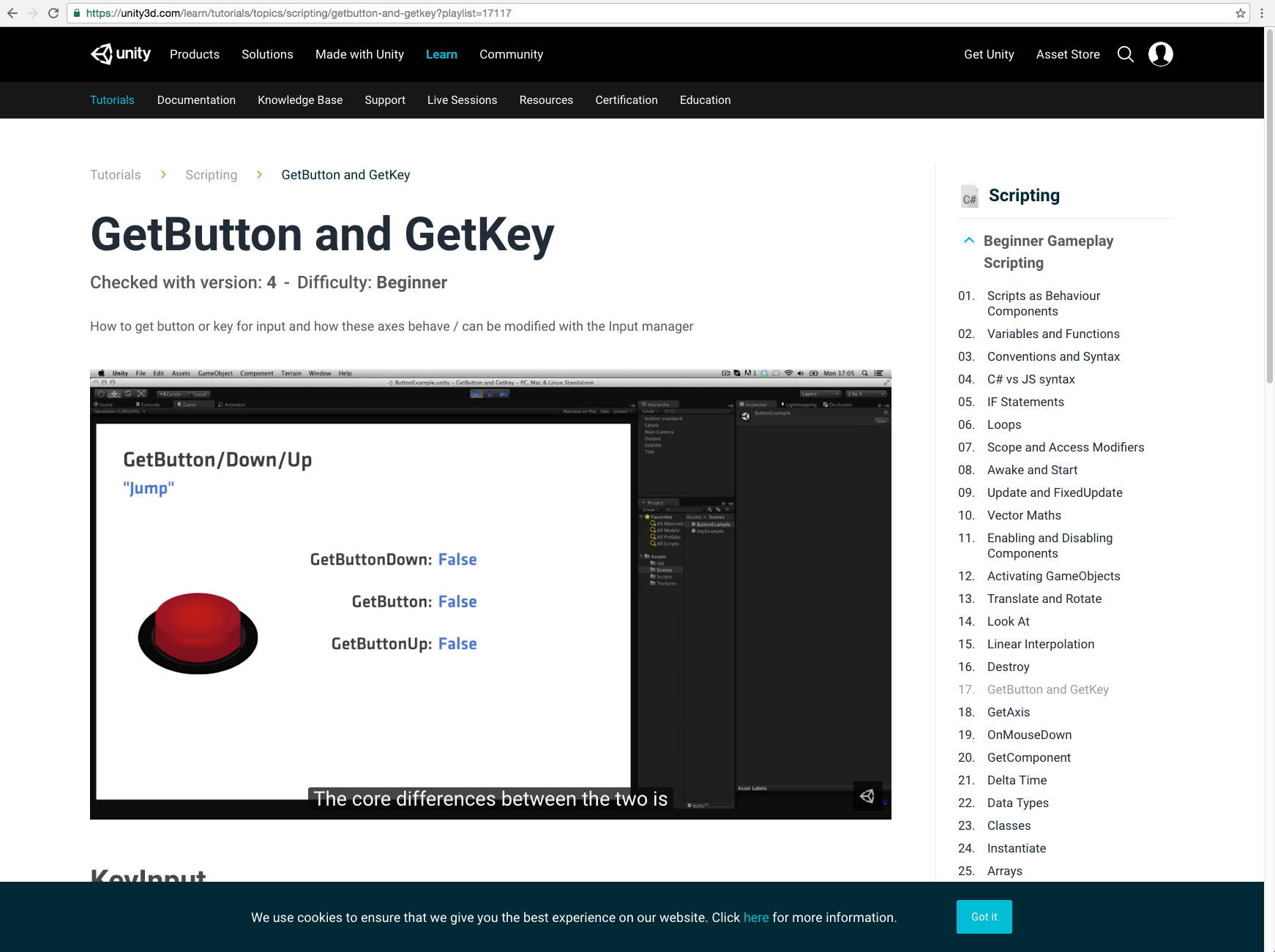Select the Learn navigation item
This screenshot has width=1275, height=952.
click(x=441, y=54)
